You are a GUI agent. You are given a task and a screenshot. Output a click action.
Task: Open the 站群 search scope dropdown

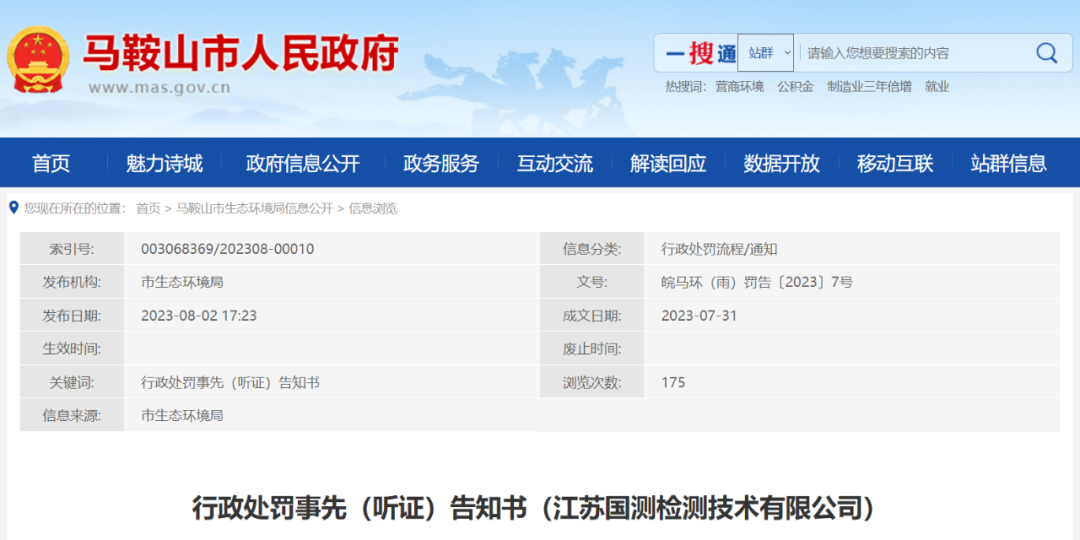(x=765, y=53)
